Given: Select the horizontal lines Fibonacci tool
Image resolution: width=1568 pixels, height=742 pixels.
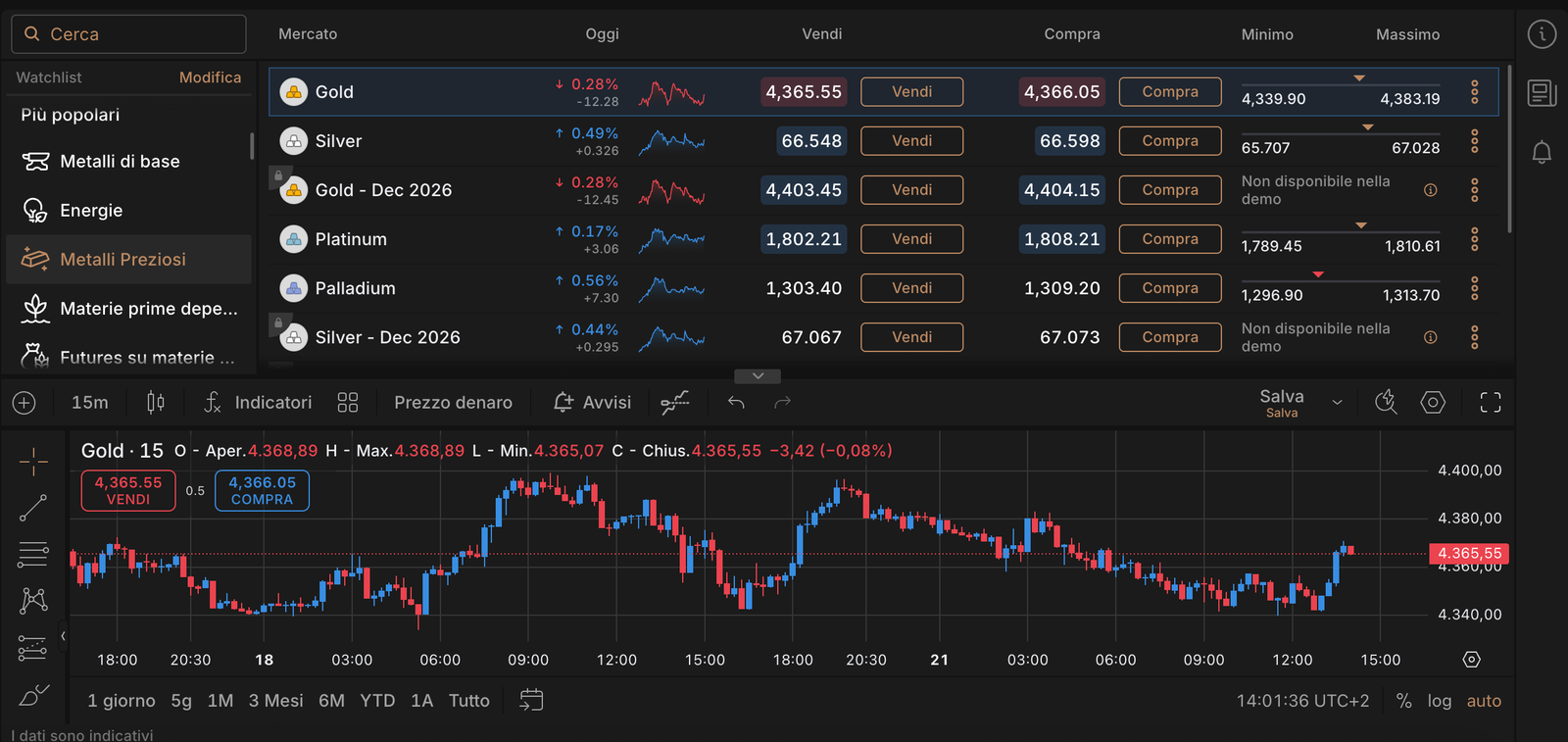Looking at the screenshot, I should pyautogui.click(x=33, y=555).
